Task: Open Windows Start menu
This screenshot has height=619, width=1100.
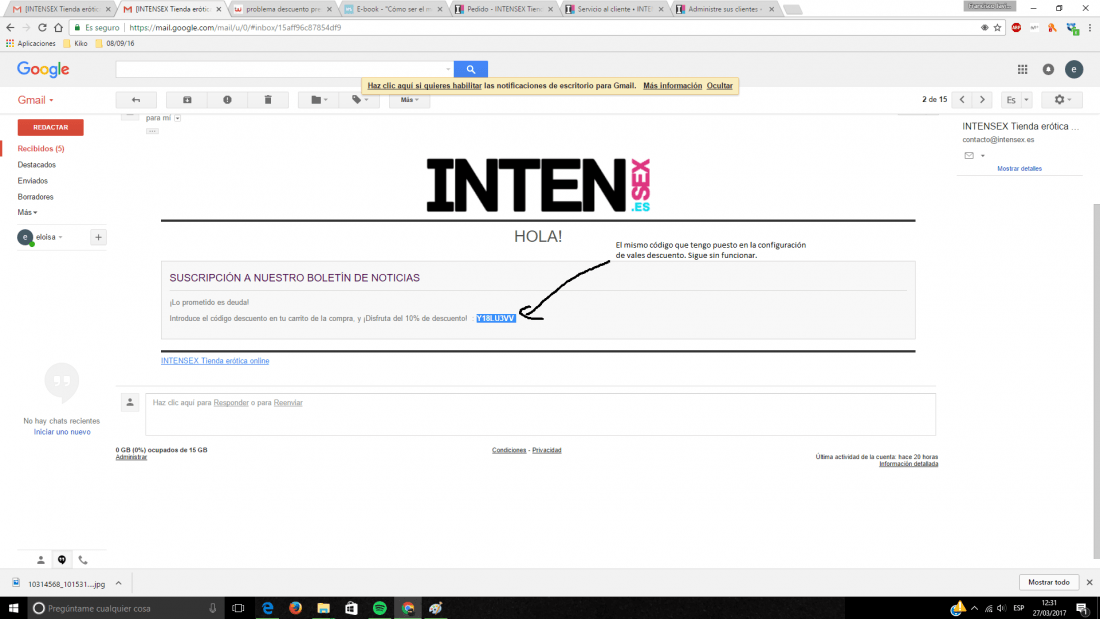Action: pos(13,608)
